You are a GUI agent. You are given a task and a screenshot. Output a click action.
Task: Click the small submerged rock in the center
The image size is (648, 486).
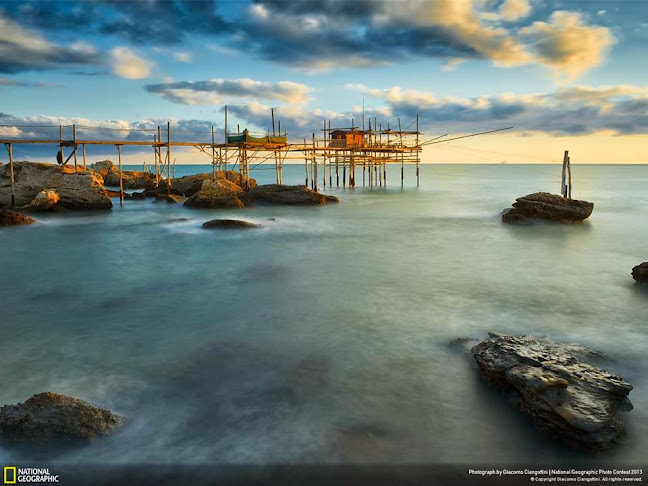pos(230,224)
